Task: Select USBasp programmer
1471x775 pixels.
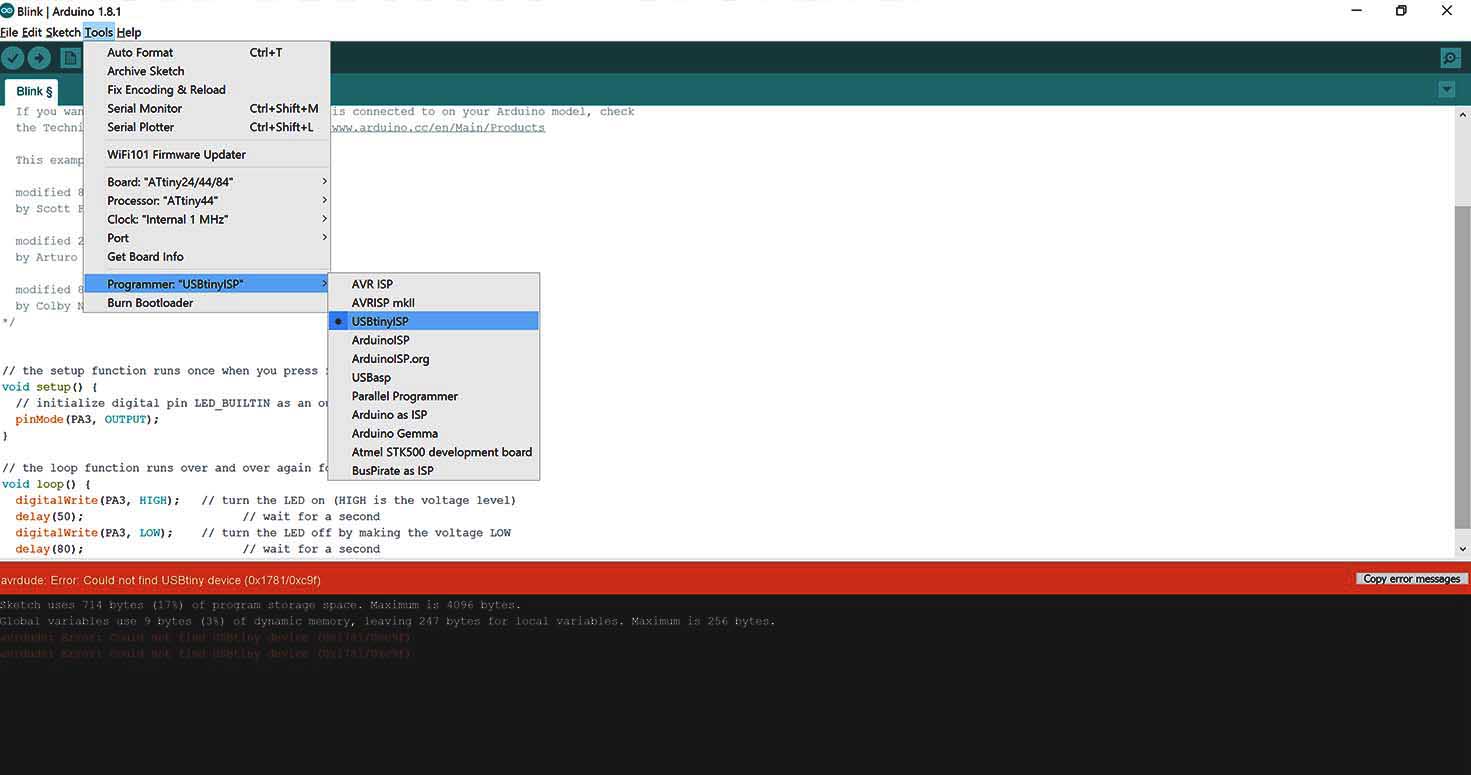Action: (433, 377)
